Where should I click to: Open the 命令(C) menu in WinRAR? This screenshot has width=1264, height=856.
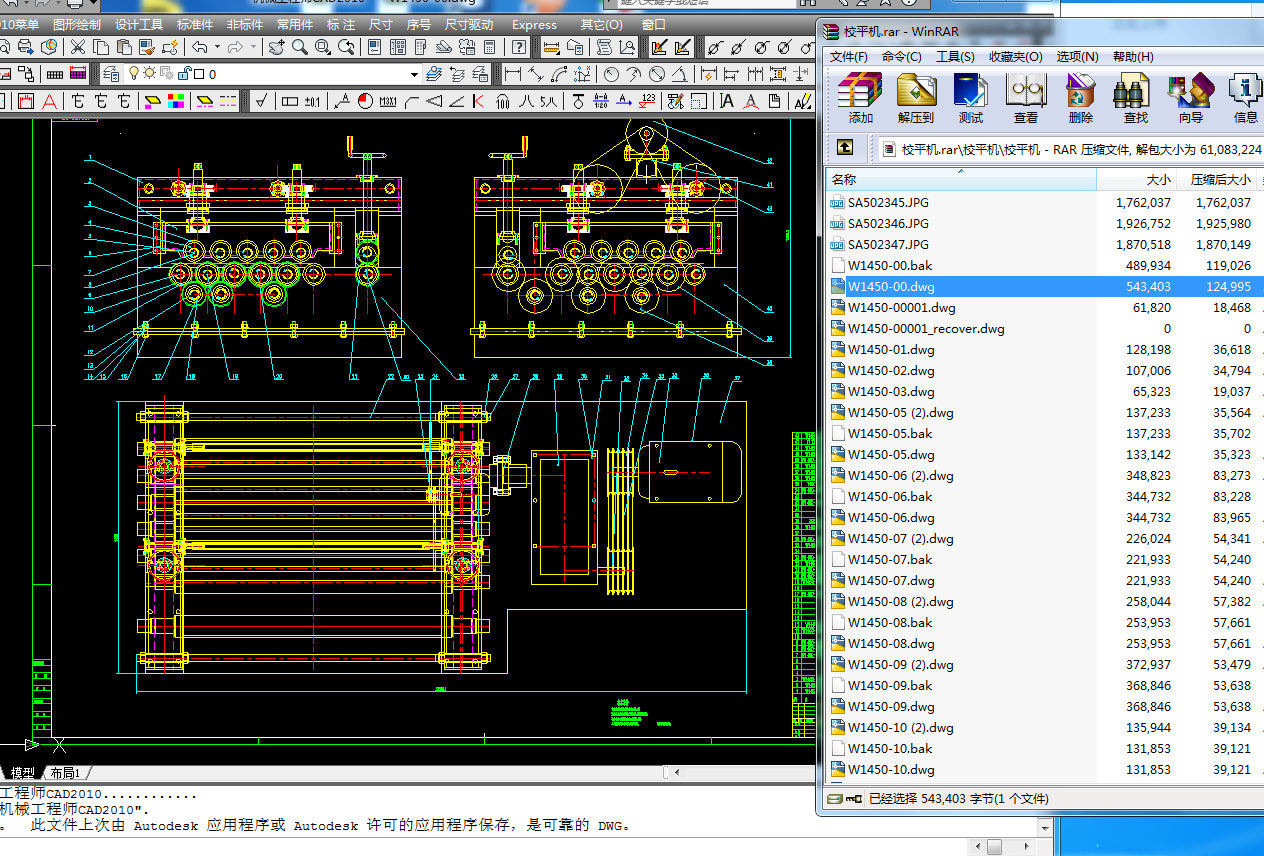(x=902, y=57)
